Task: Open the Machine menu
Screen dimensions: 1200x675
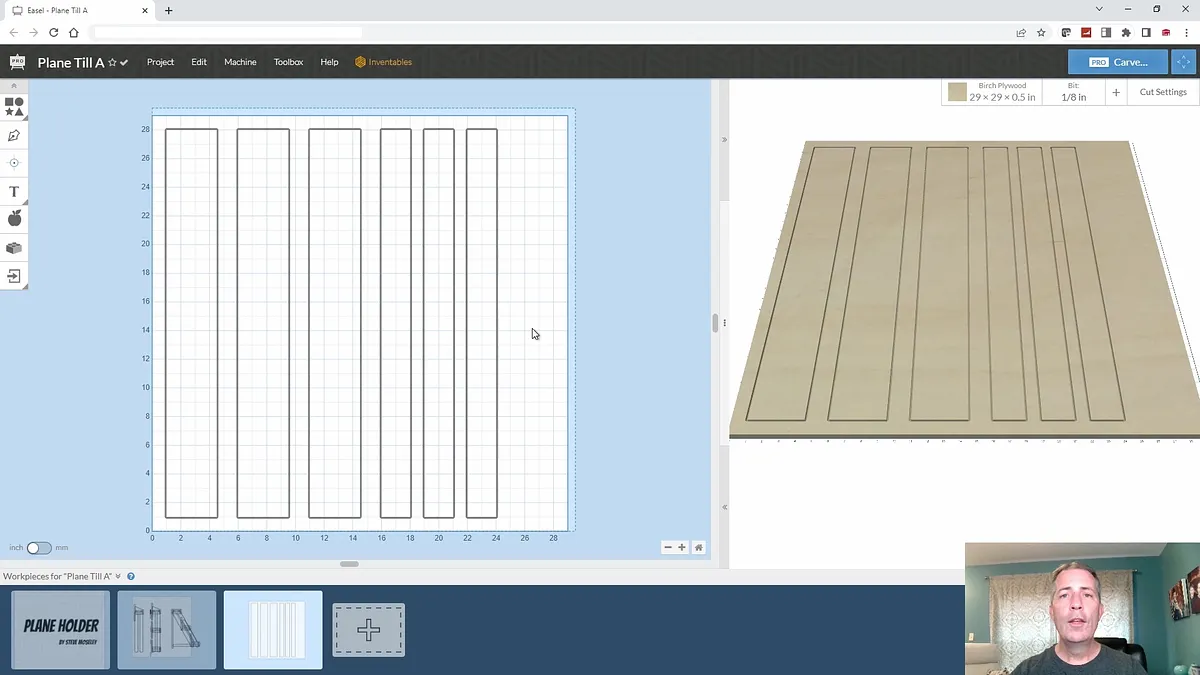Action: point(240,62)
